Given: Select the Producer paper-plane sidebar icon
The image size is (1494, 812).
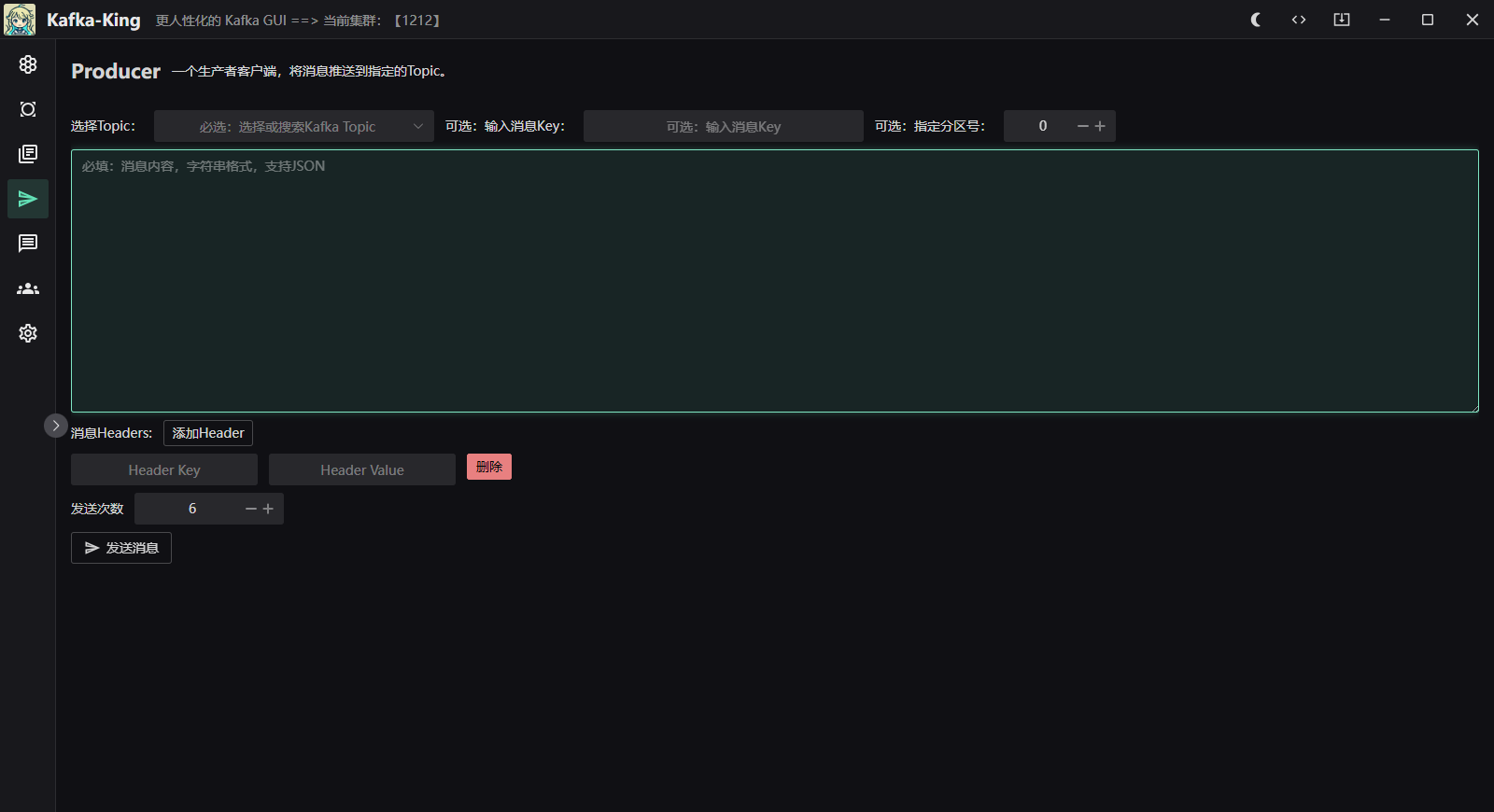Looking at the screenshot, I should [x=28, y=199].
